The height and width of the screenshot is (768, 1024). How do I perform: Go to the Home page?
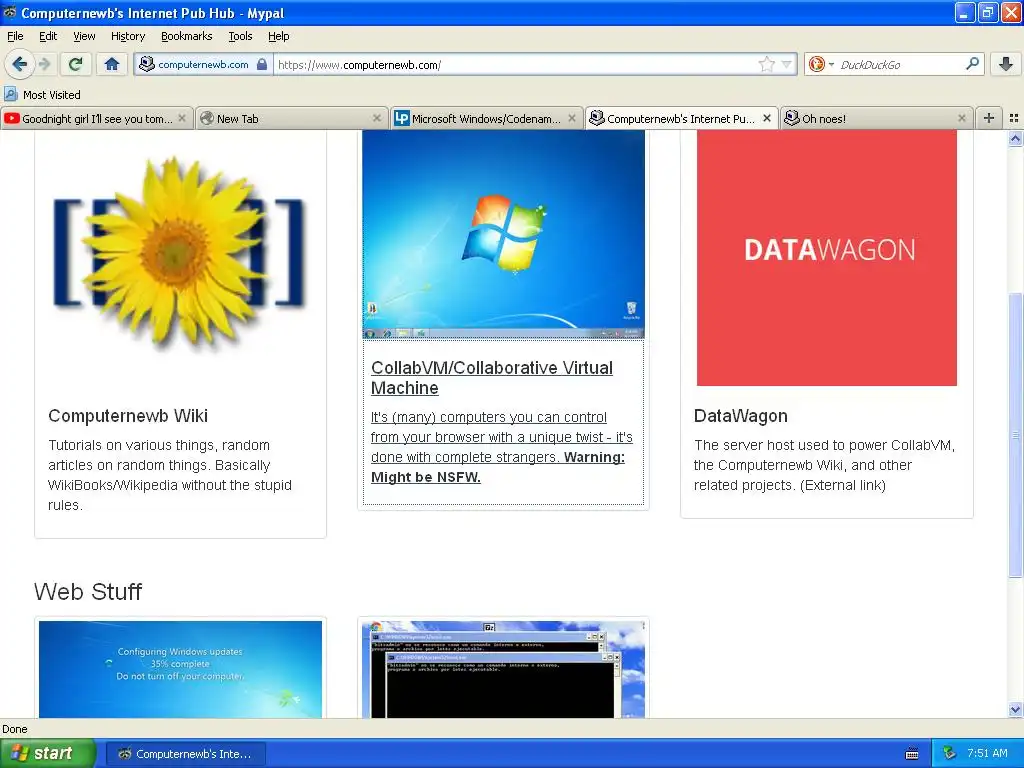112,64
